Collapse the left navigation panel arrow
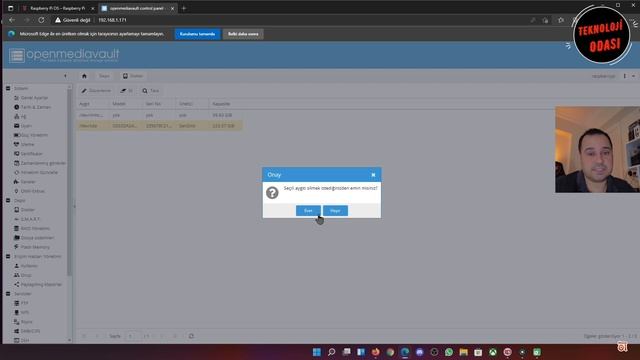 pos(65,76)
